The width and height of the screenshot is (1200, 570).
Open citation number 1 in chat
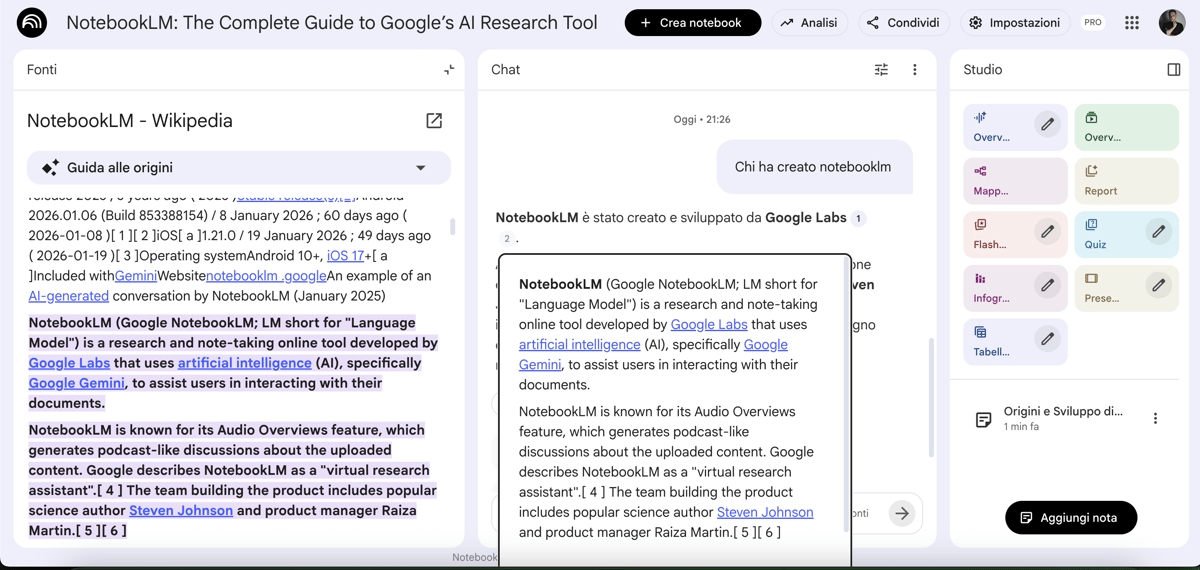pos(858,218)
